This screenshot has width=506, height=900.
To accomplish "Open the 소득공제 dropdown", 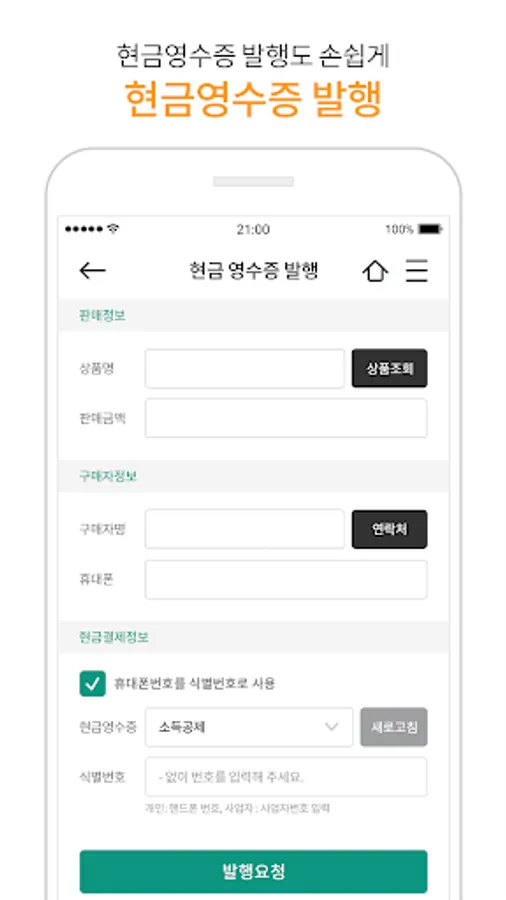I will pos(249,727).
